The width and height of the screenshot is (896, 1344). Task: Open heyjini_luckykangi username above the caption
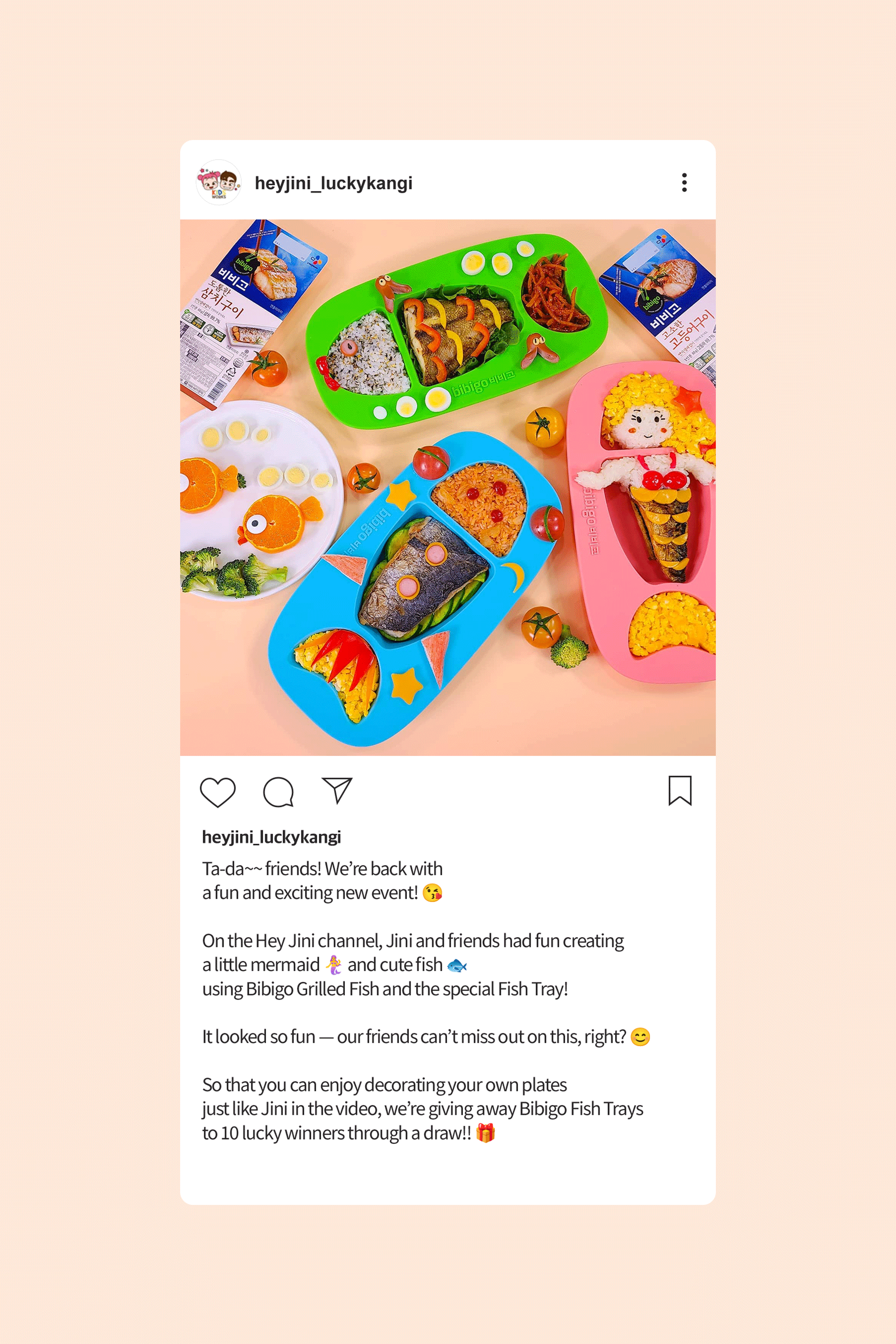(272, 837)
